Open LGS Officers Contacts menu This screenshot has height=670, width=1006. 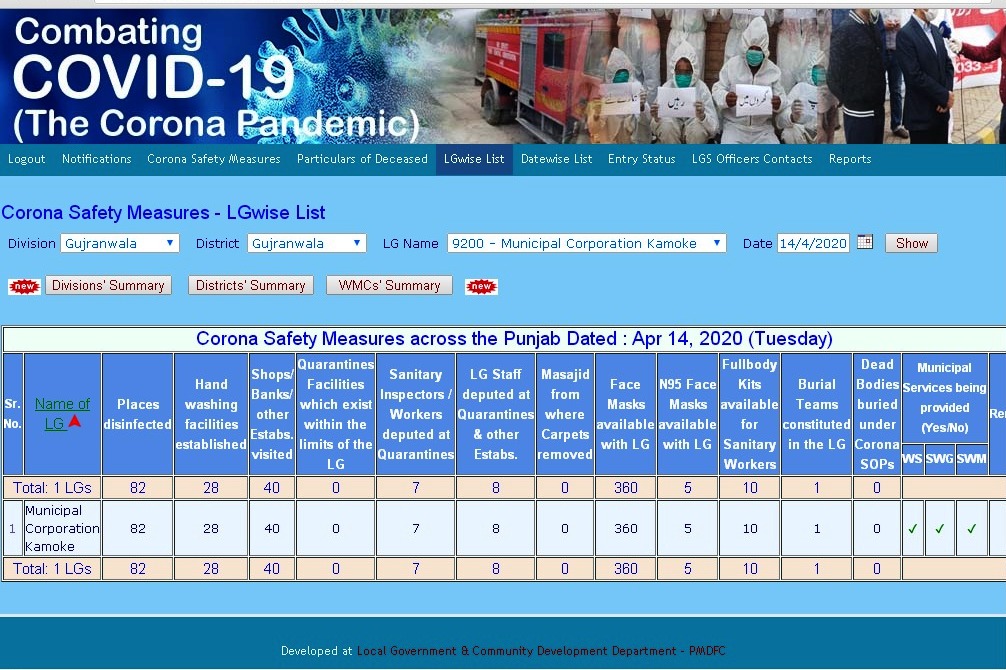tap(752, 159)
